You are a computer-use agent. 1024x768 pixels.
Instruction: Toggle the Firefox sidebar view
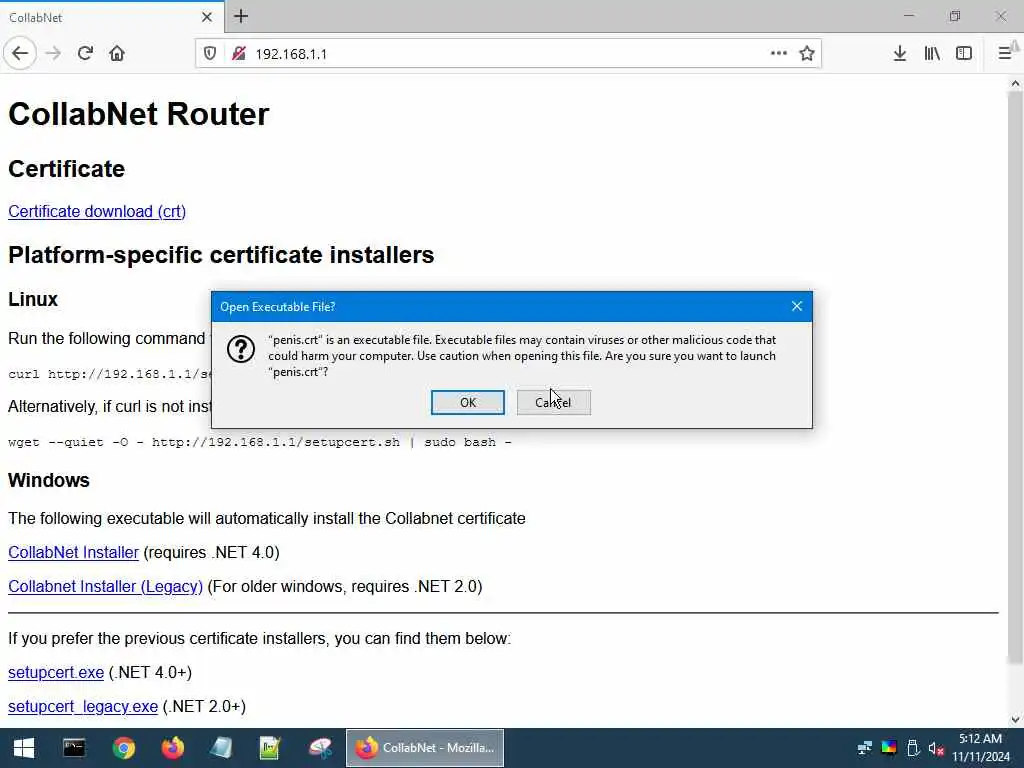(964, 54)
